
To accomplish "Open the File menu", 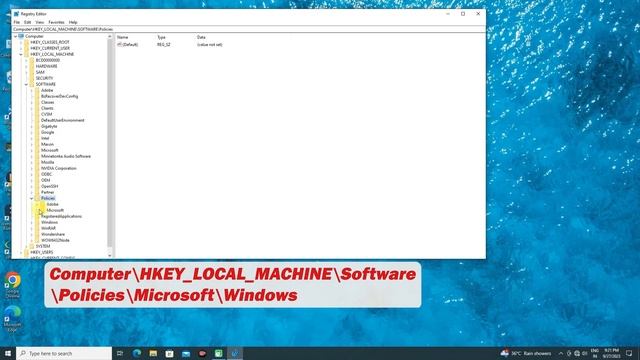I will [x=17, y=22].
